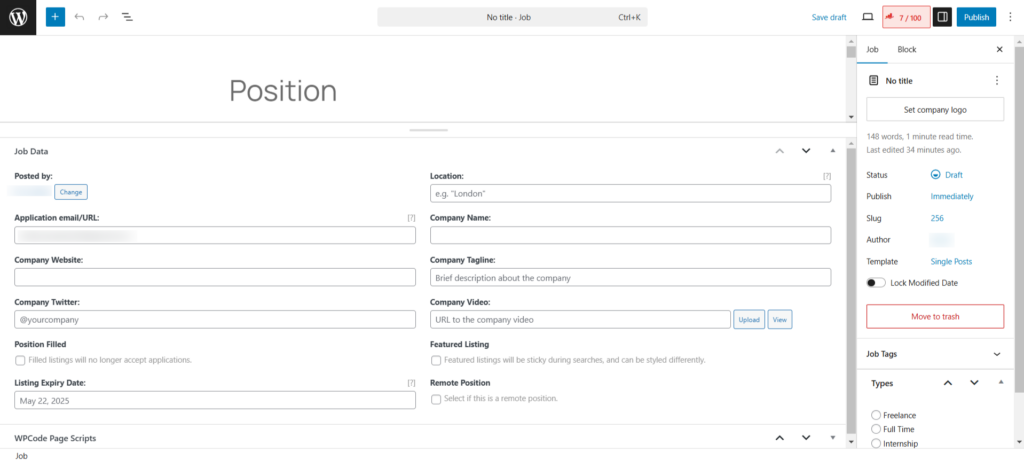Click the Position title field
Screen dimensions: 1024x460
283,91
